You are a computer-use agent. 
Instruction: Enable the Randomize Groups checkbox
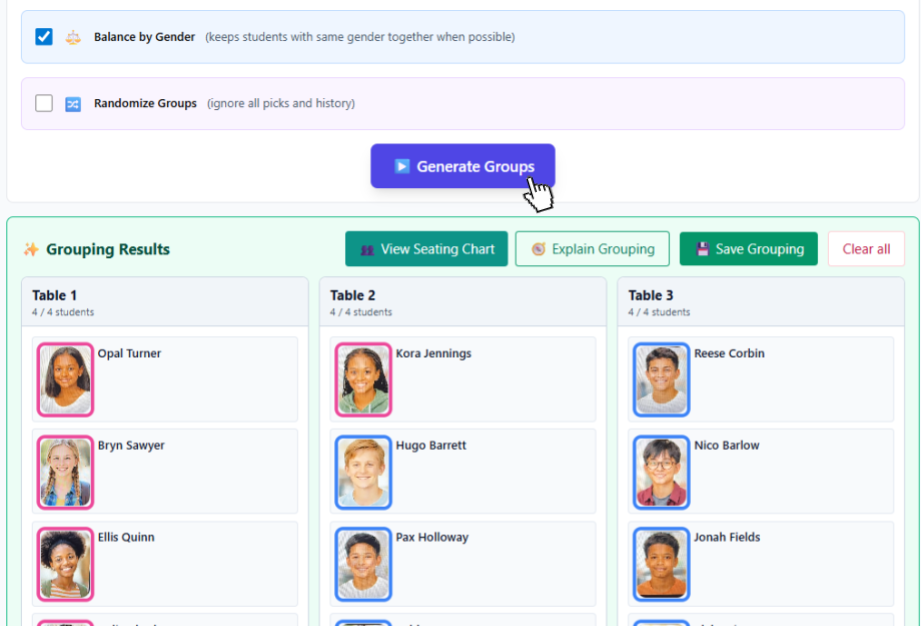(x=44, y=103)
